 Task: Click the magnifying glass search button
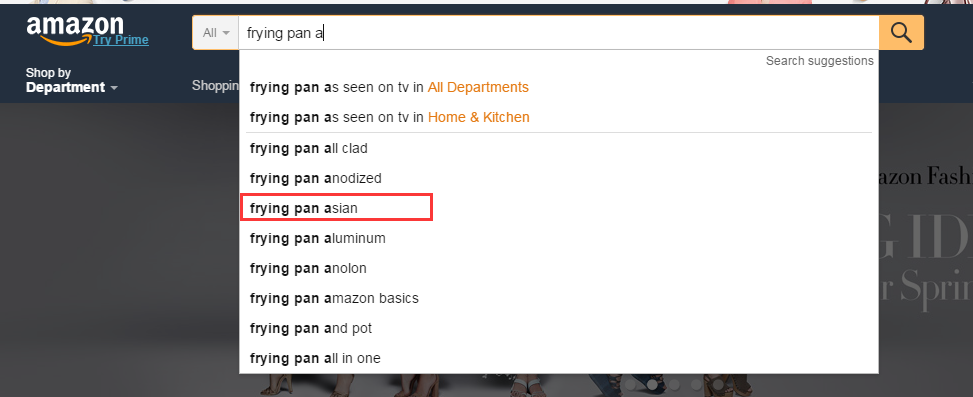coord(901,32)
